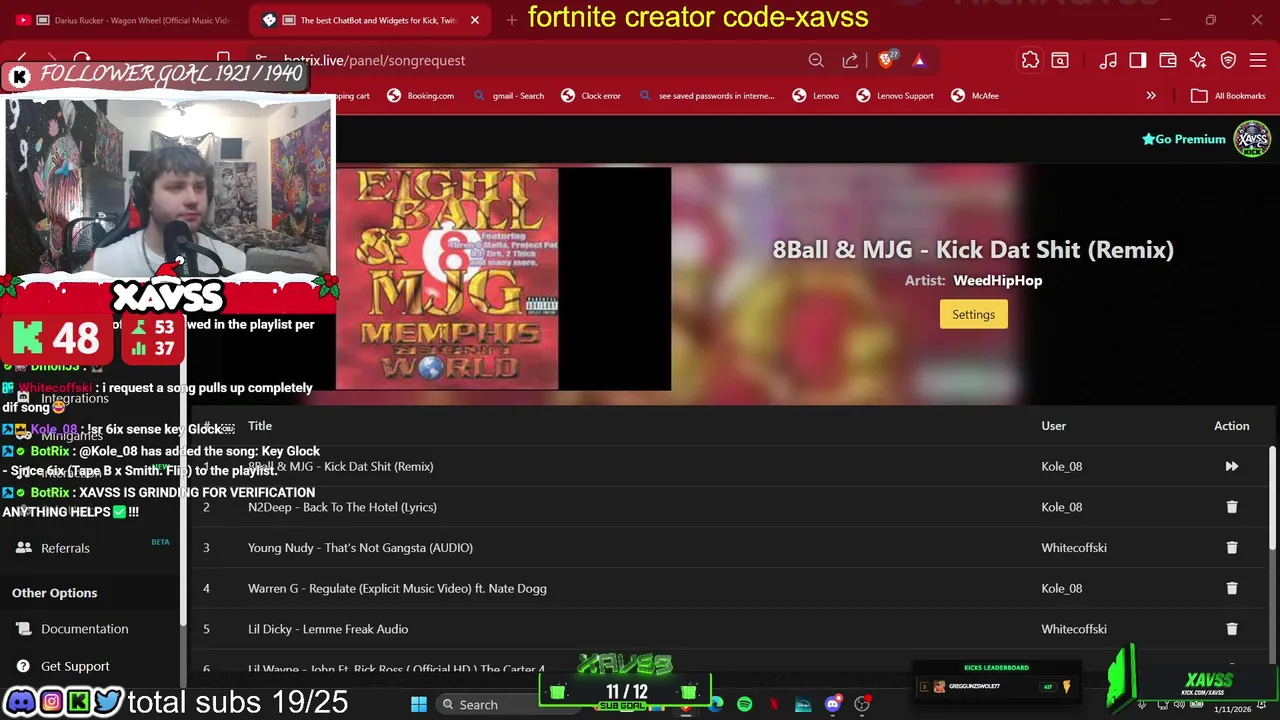Delete Warren G - Regulate song request
1280x720 pixels.
(1231, 588)
